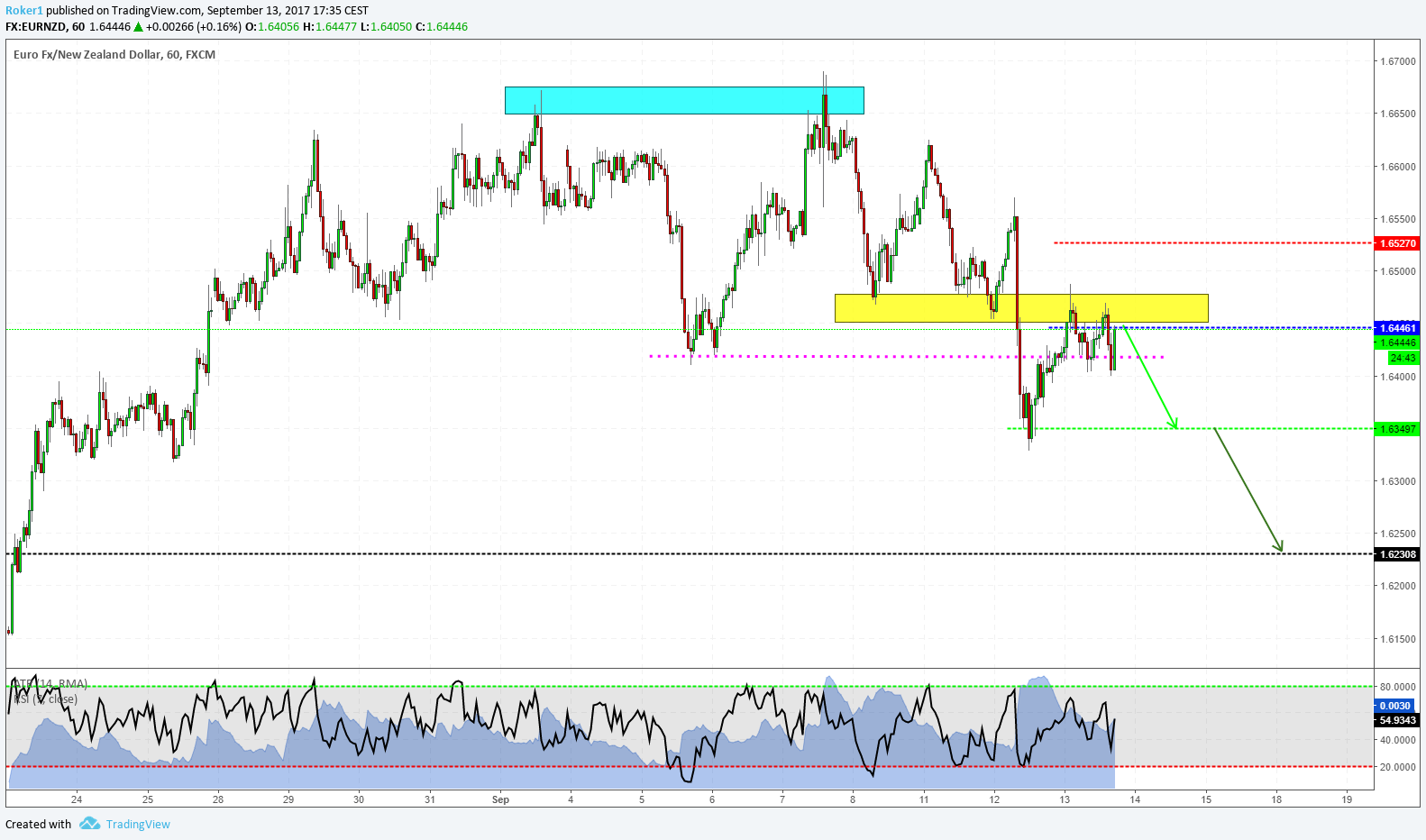This screenshot has height=840, width=1426.
Task: Click the RSI (5, close) indicator label
Action: point(45,699)
